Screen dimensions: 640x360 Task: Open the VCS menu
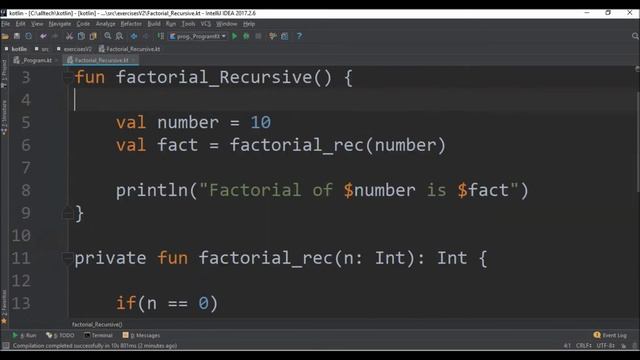pos(206,24)
